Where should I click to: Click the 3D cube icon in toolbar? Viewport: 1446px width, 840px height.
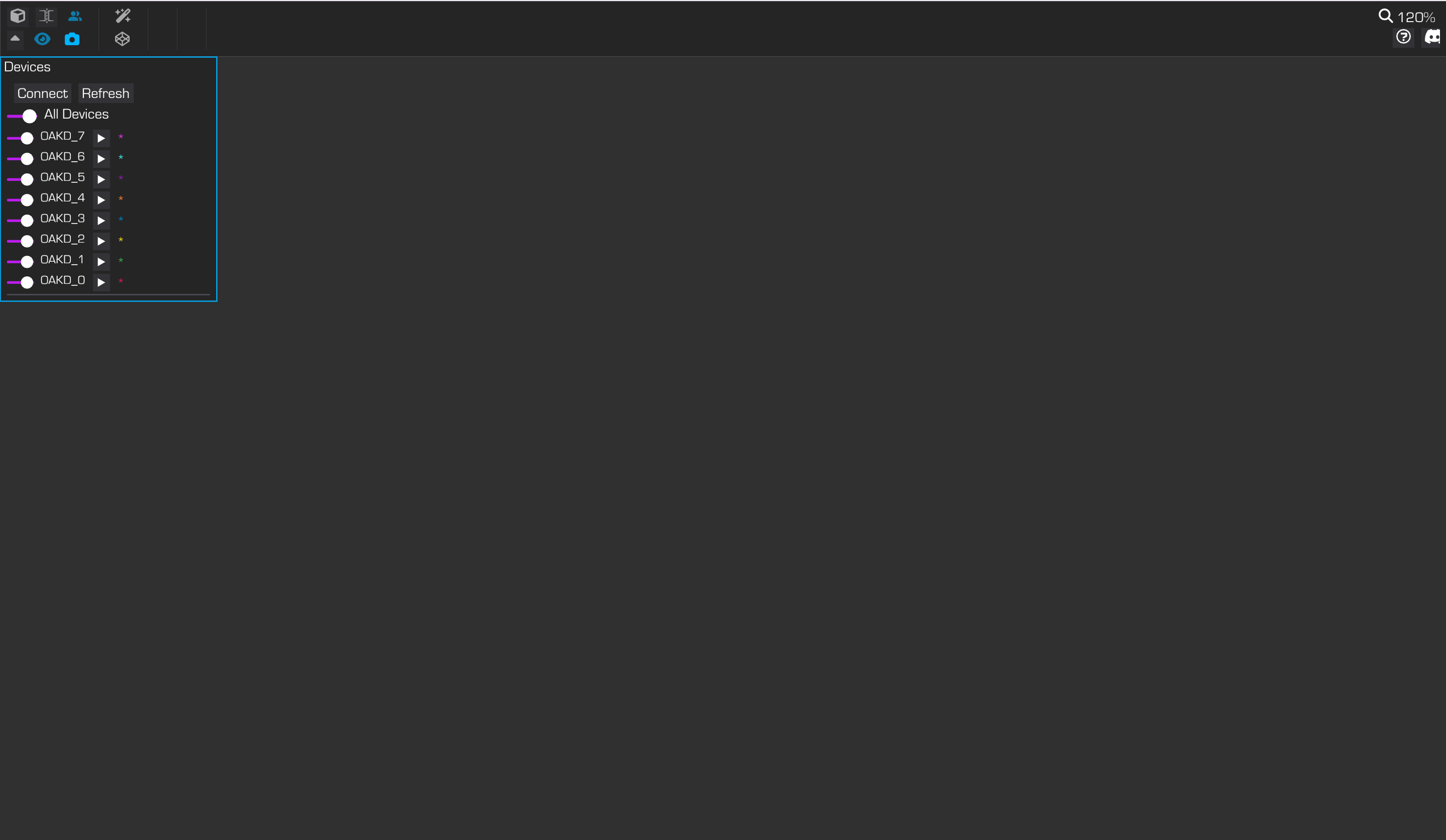pyautogui.click(x=18, y=16)
